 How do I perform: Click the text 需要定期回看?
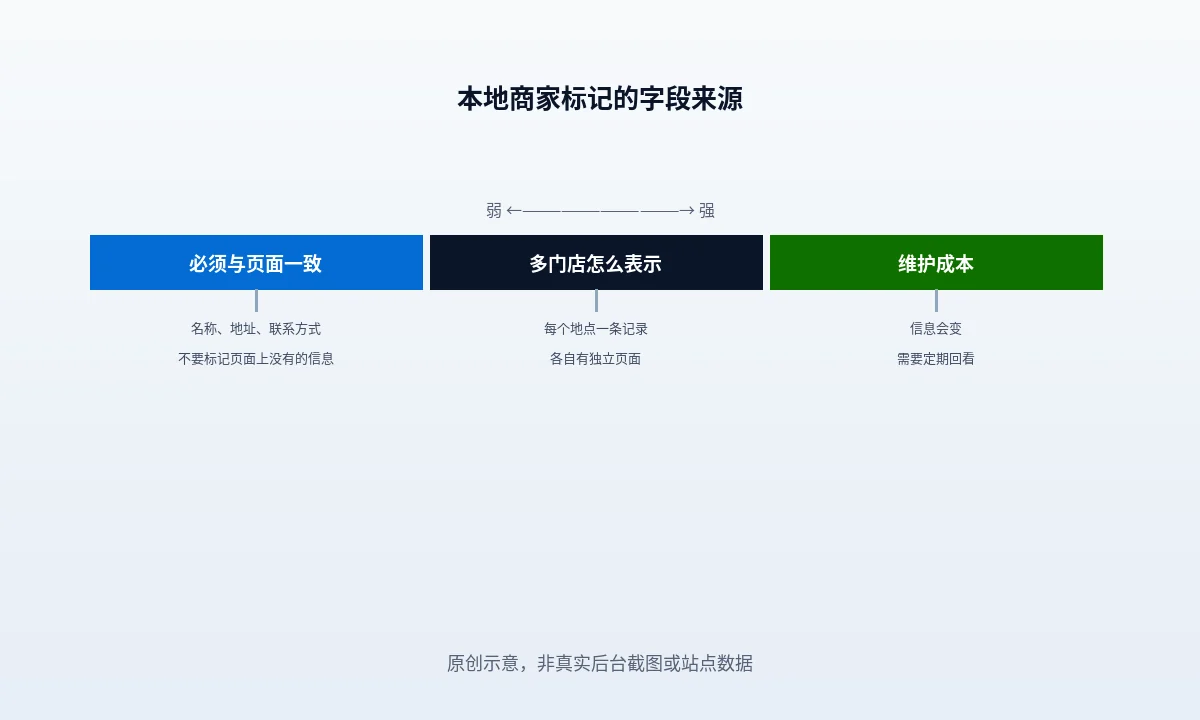(x=936, y=359)
